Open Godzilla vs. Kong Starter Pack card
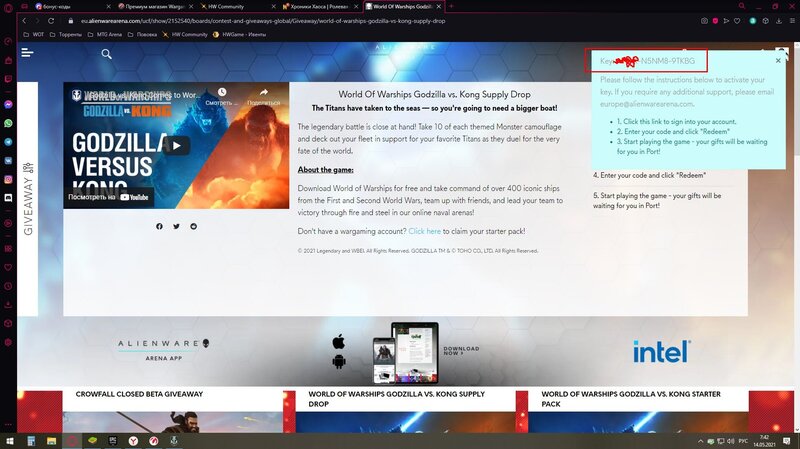 (x=638, y=411)
